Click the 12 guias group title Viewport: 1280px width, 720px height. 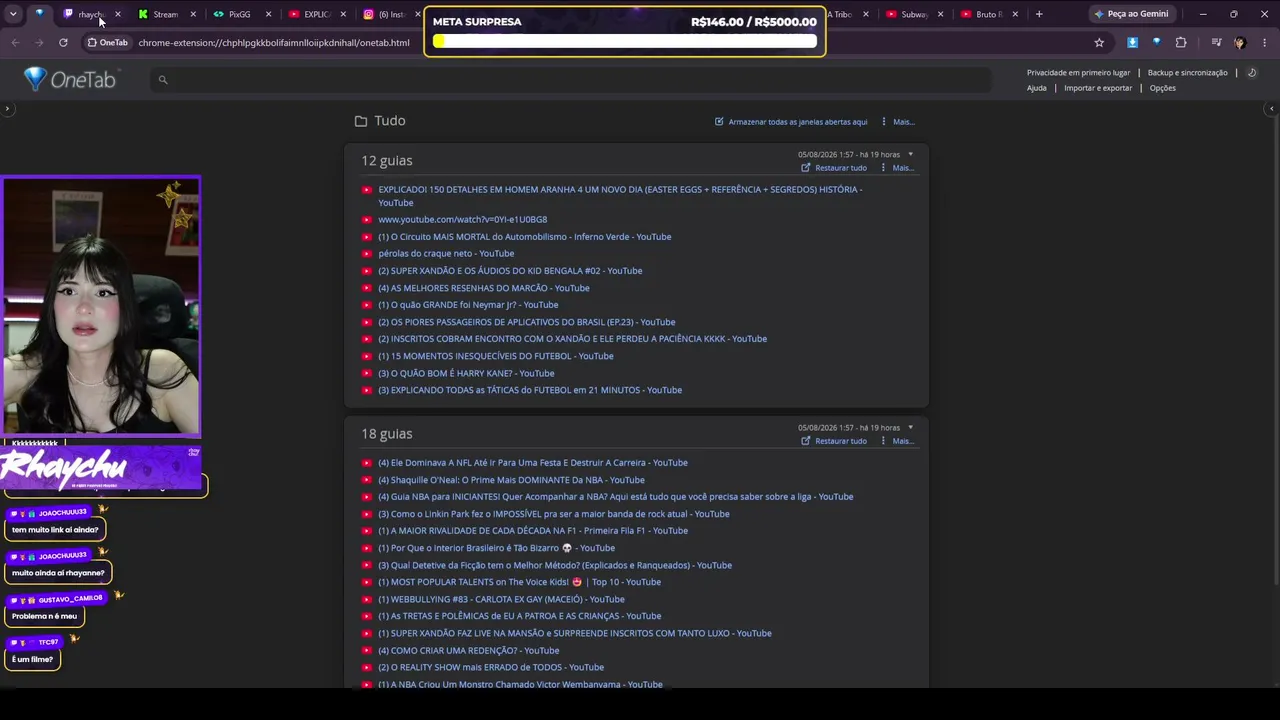(x=387, y=160)
